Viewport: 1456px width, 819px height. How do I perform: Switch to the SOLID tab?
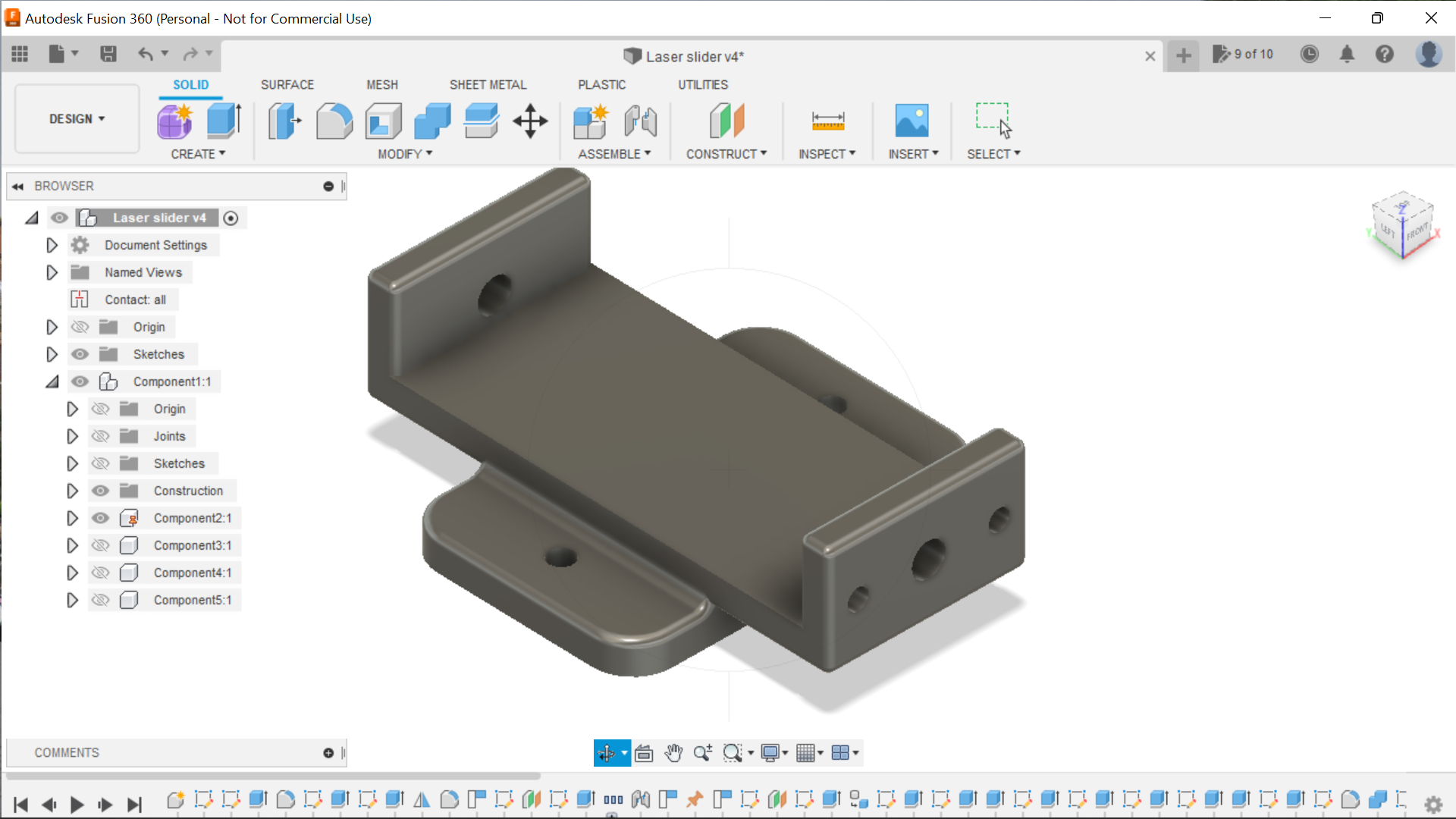[x=191, y=85]
